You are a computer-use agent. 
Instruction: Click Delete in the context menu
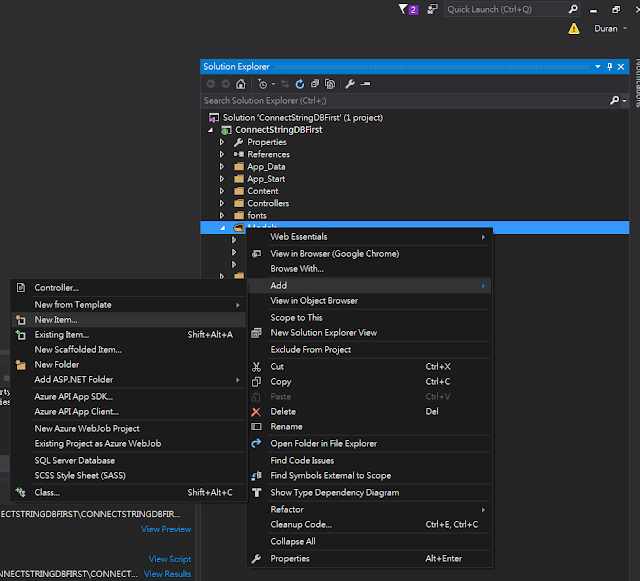(283, 411)
